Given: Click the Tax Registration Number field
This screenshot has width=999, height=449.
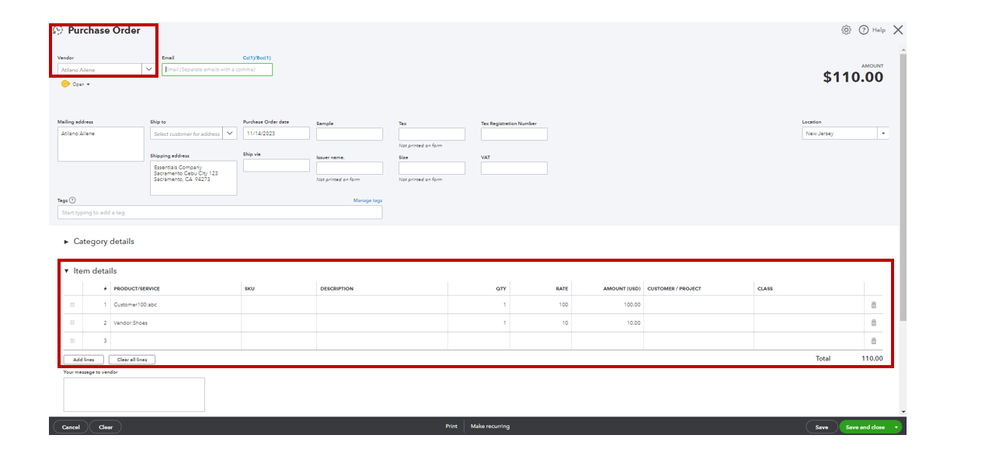Looking at the screenshot, I should point(514,134).
